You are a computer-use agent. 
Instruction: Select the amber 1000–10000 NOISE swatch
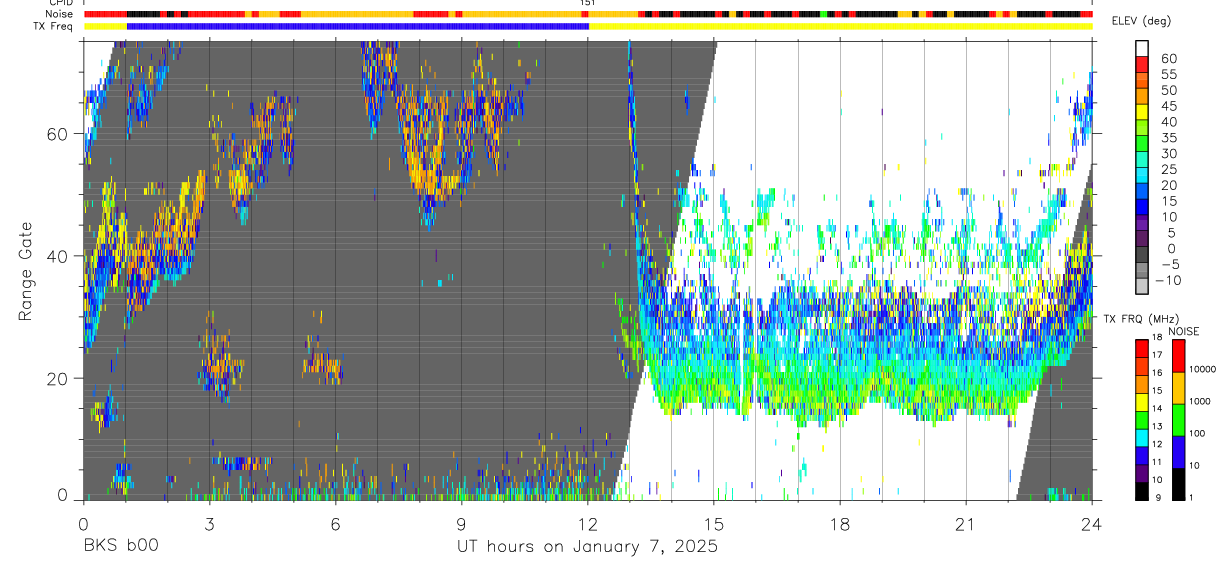pyautogui.click(x=1179, y=388)
